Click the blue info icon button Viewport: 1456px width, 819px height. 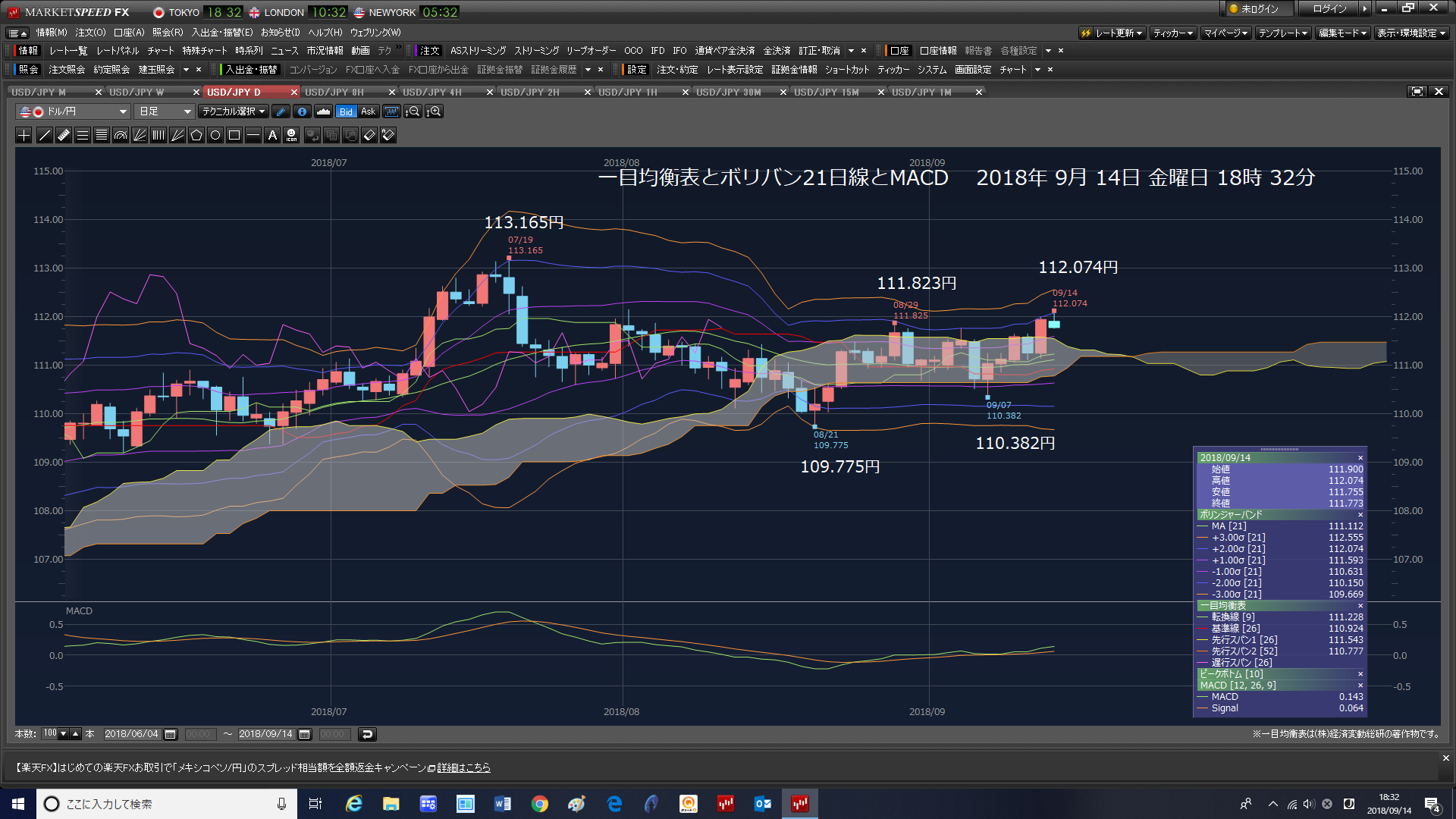coord(302,111)
